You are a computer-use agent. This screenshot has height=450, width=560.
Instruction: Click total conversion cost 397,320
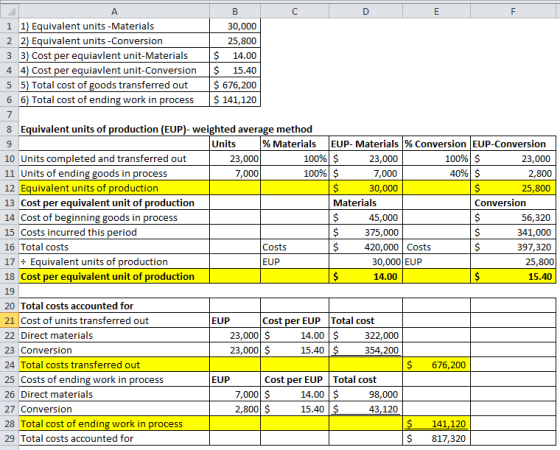513,247
